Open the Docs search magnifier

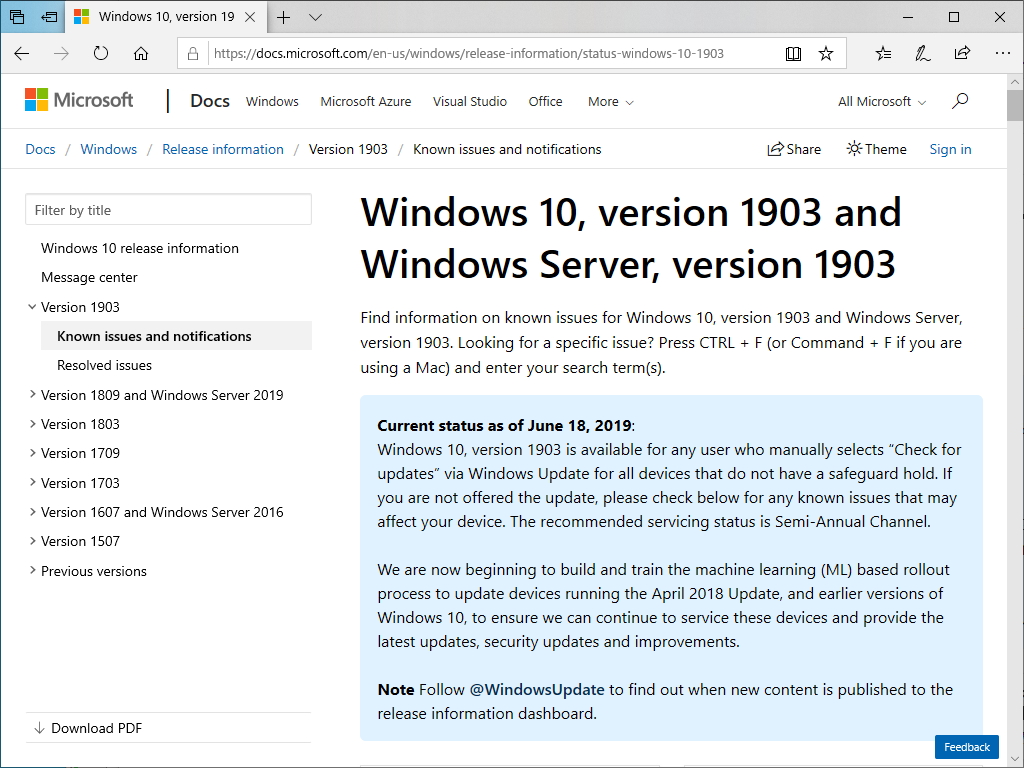pos(960,100)
